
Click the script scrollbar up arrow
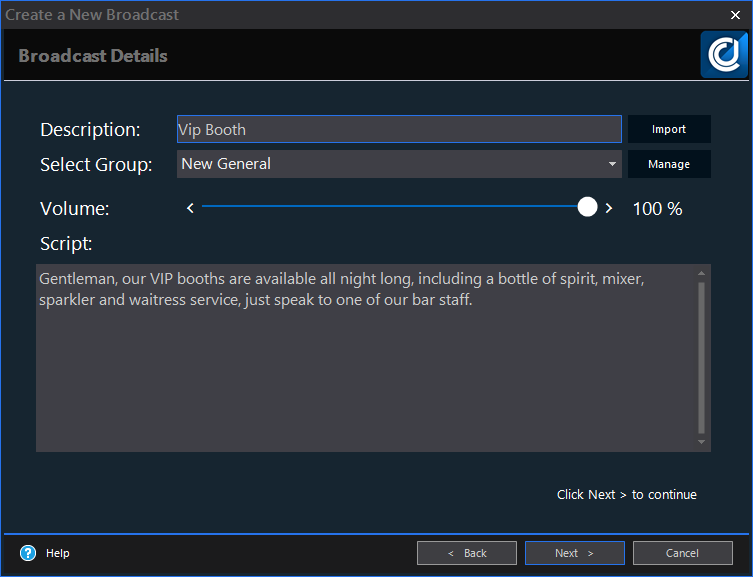pyautogui.click(x=701, y=273)
